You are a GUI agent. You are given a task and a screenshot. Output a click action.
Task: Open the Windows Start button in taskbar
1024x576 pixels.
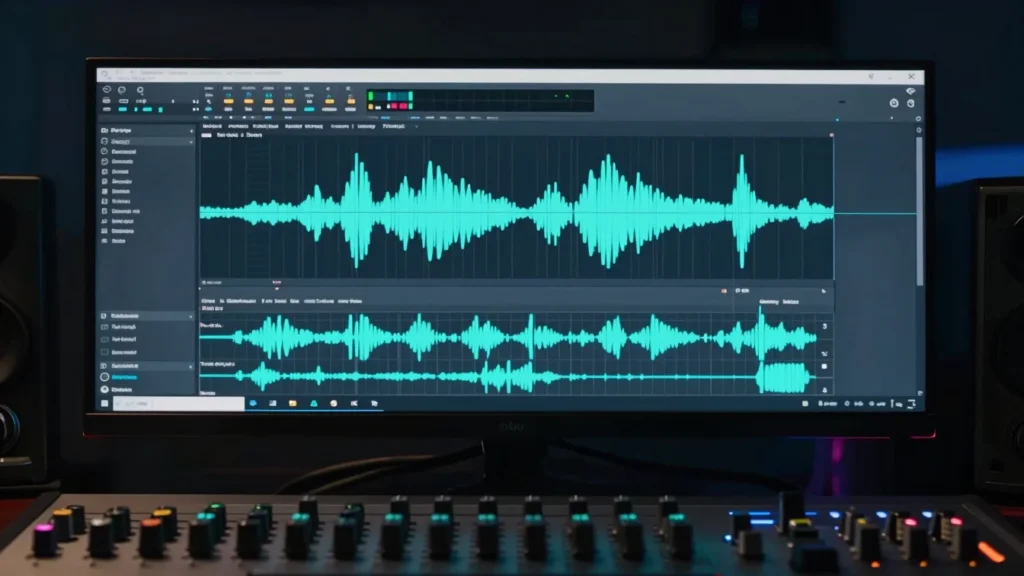104,404
